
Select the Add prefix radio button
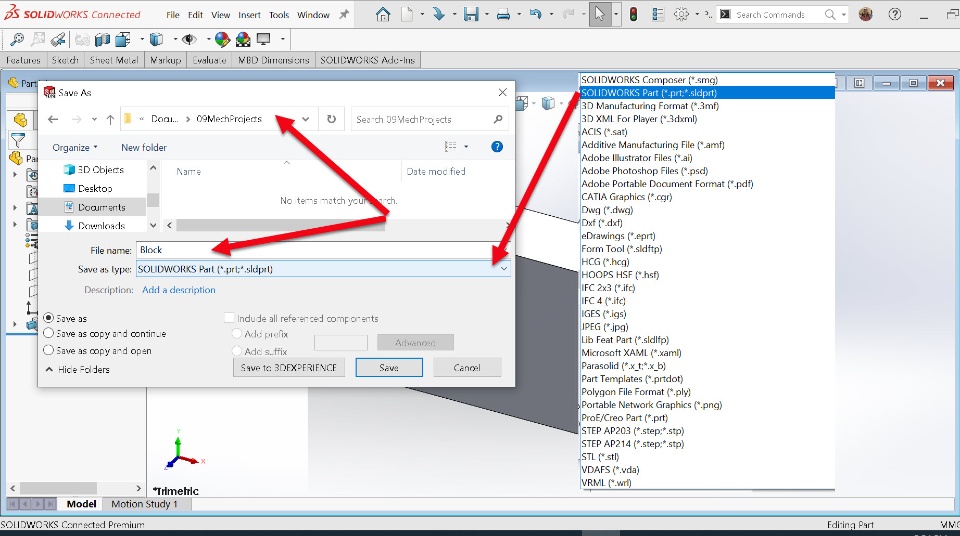point(237,334)
